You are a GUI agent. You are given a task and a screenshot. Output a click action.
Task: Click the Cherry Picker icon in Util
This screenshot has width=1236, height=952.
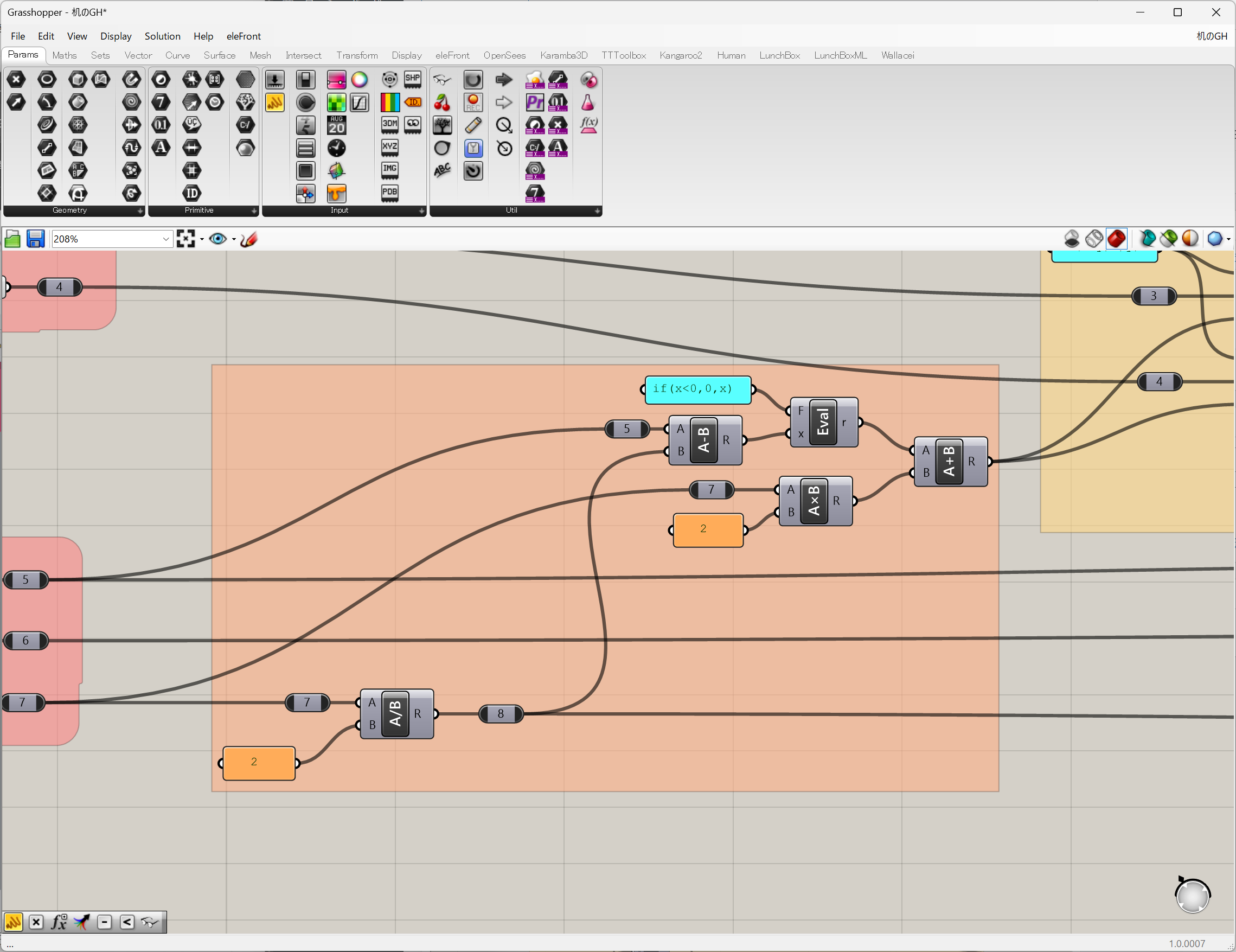pos(442,103)
